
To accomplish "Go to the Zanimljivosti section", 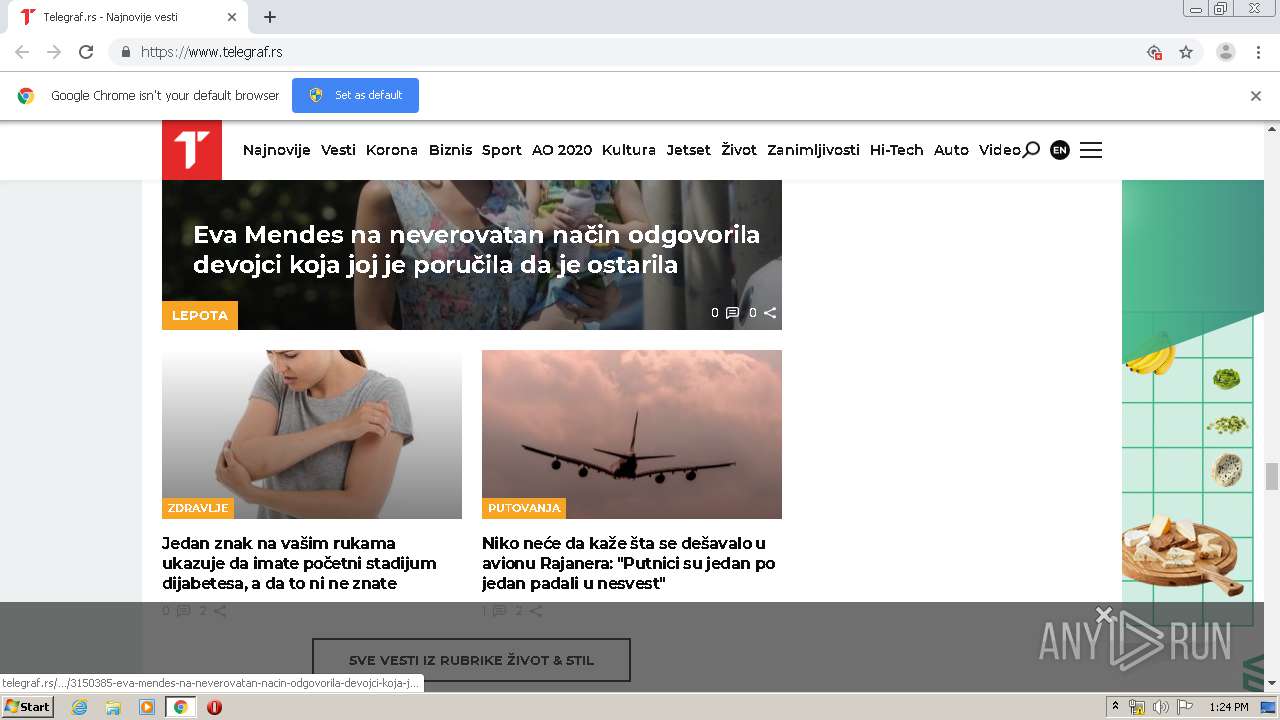I will (813, 150).
